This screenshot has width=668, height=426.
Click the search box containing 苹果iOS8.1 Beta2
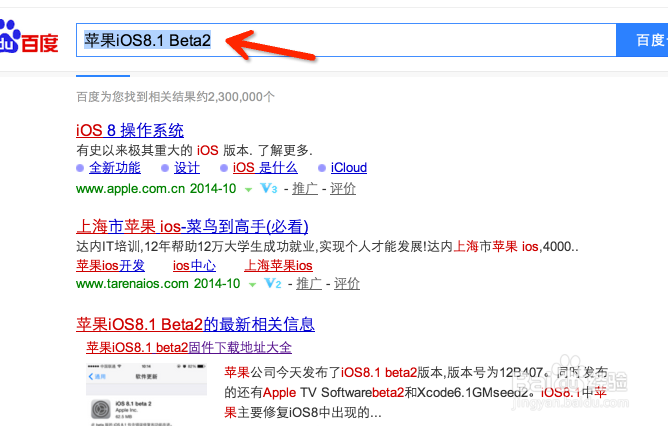pyautogui.click(x=346, y=40)
